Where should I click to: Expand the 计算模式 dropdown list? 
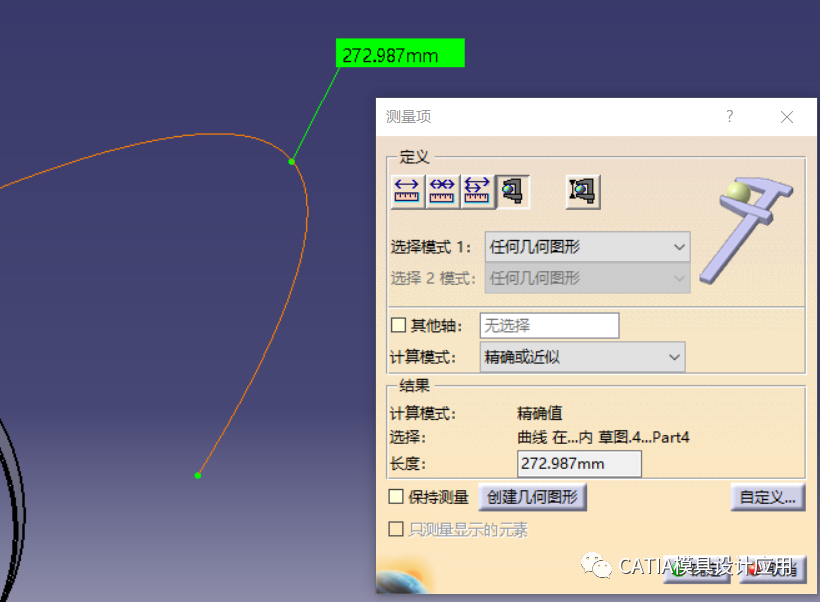pyautogui.click(x=582, y=357)
